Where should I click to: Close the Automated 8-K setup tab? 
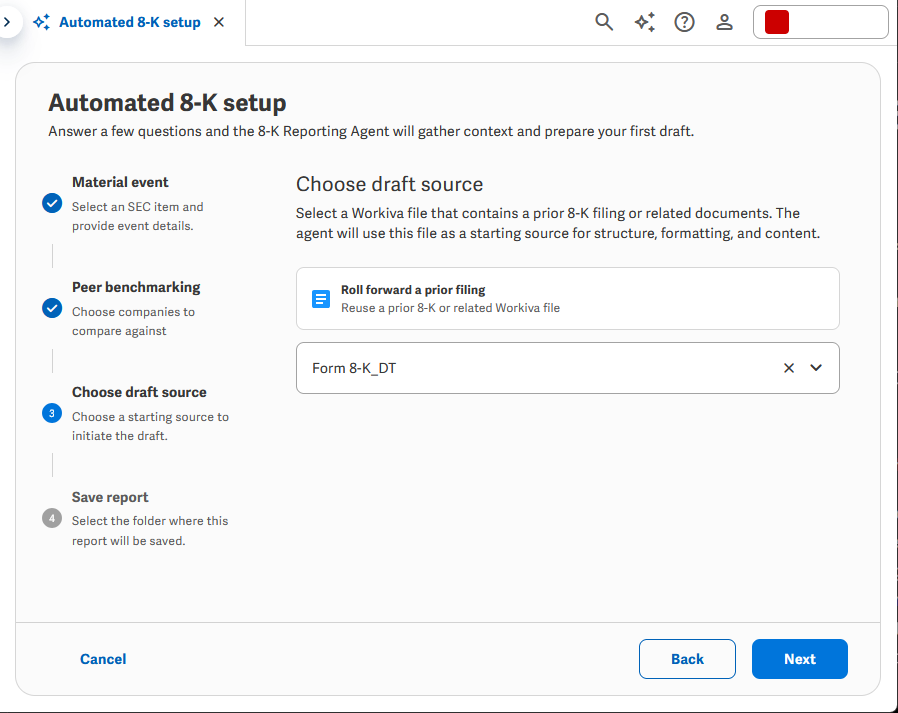[219, 22]
